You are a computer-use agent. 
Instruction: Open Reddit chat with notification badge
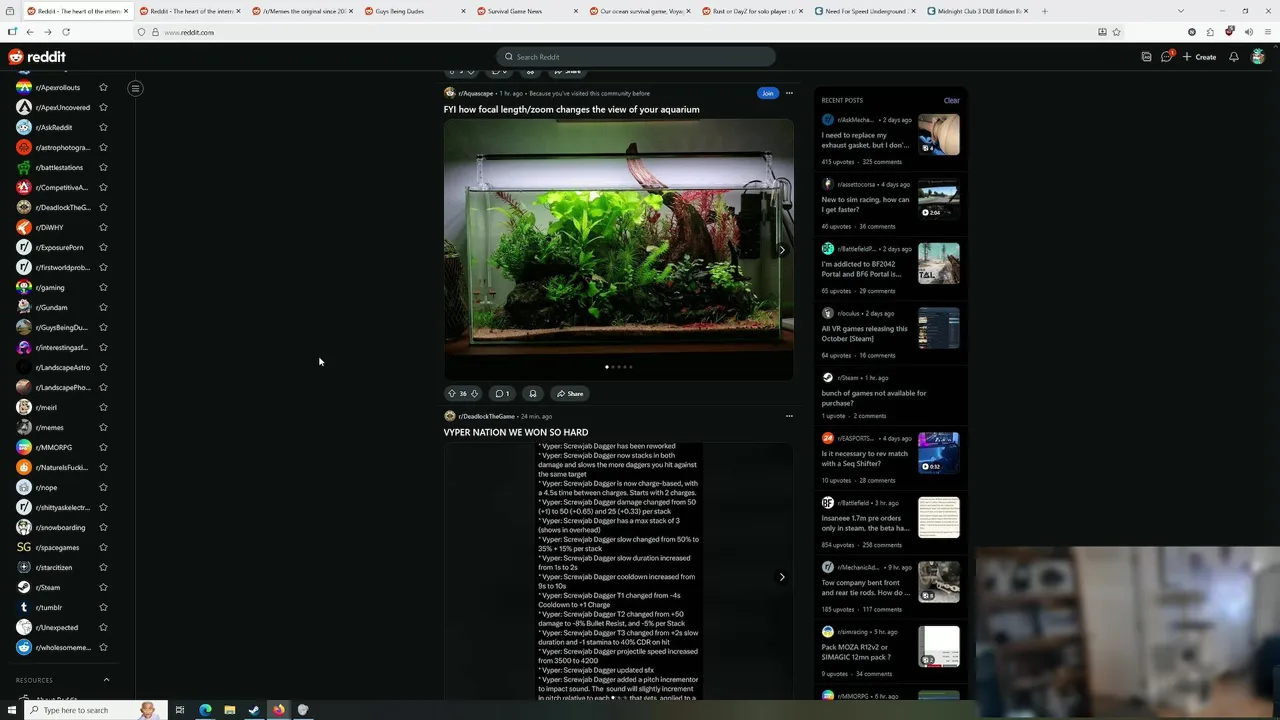pos(1167,57)
